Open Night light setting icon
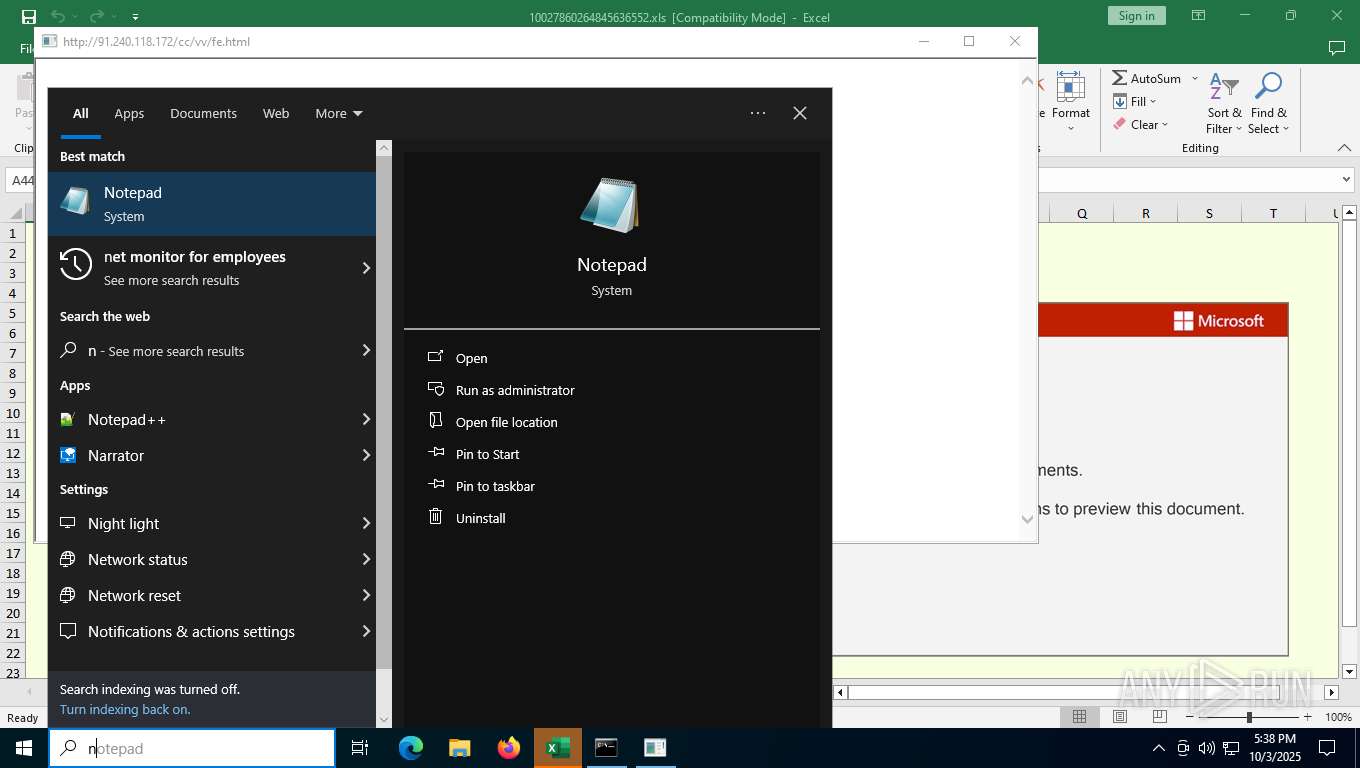 click(68, 523)
